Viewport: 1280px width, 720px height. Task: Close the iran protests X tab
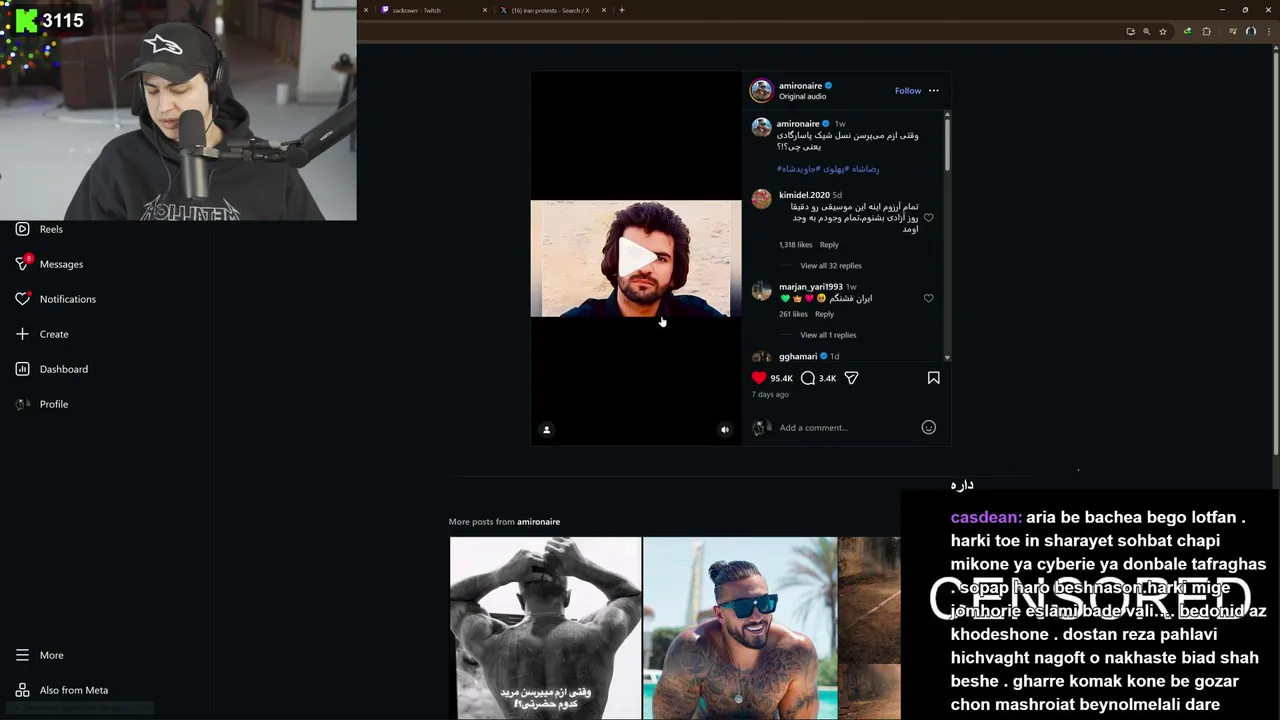[x=604, y=10]
